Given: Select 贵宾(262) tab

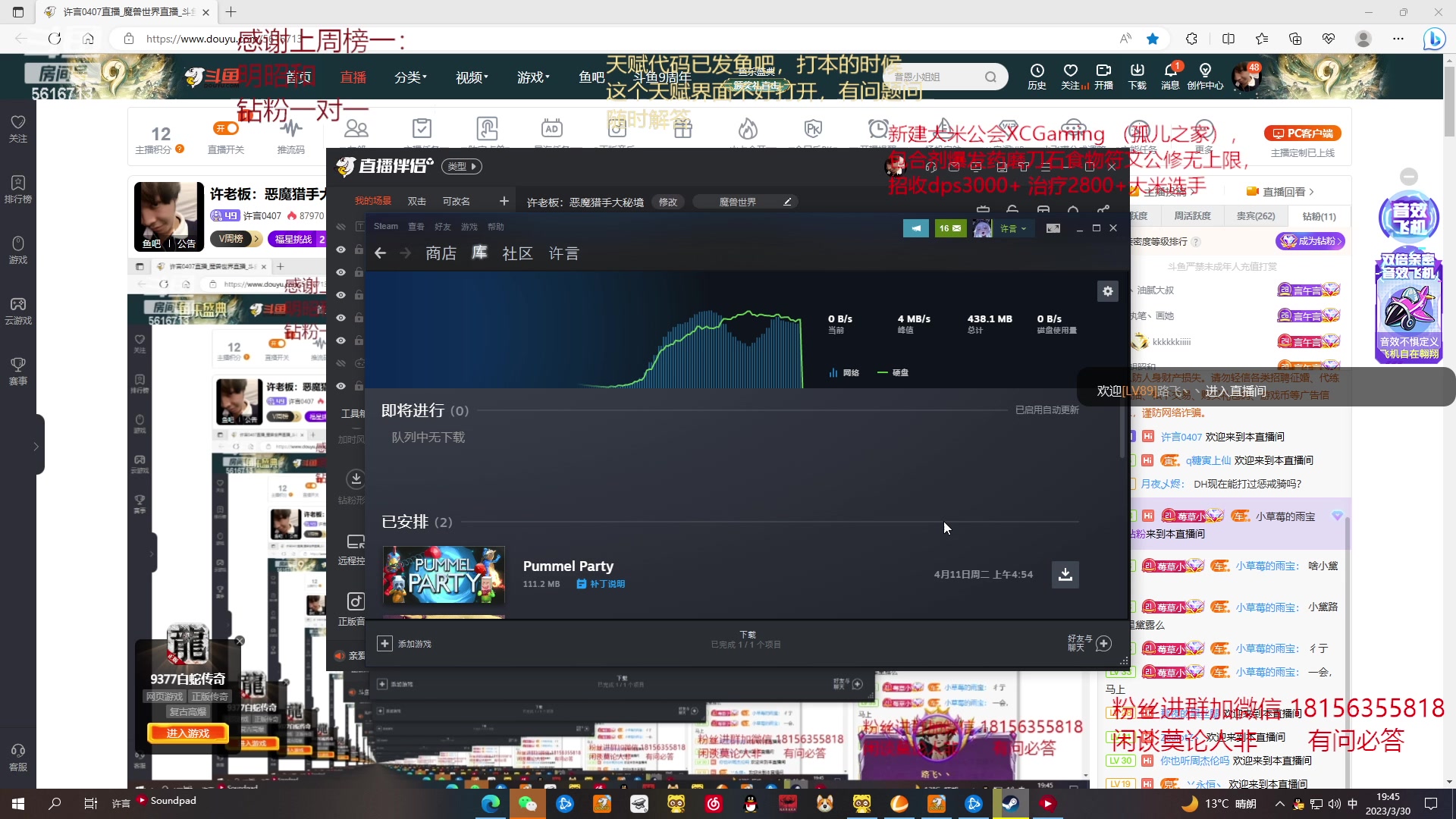Looking at the screenshot, I should (x=1255, y=216).
